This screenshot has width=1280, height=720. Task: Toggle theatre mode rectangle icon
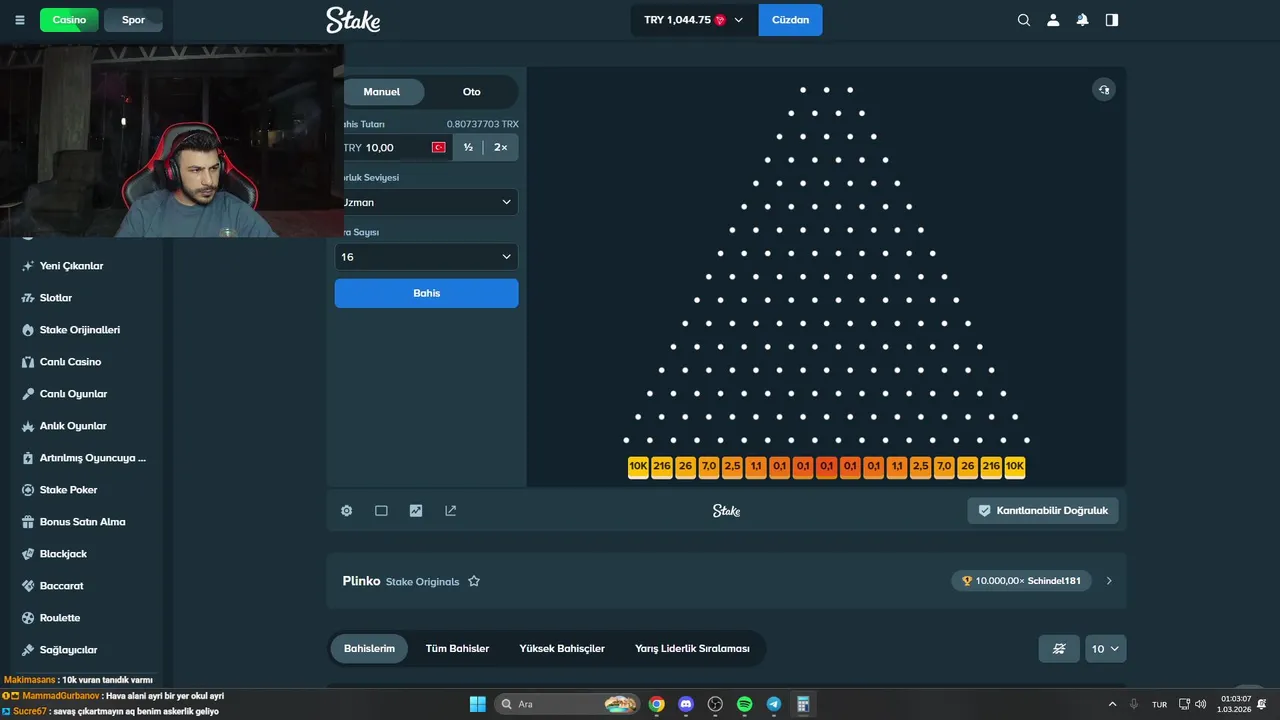(x=381, y=510)
